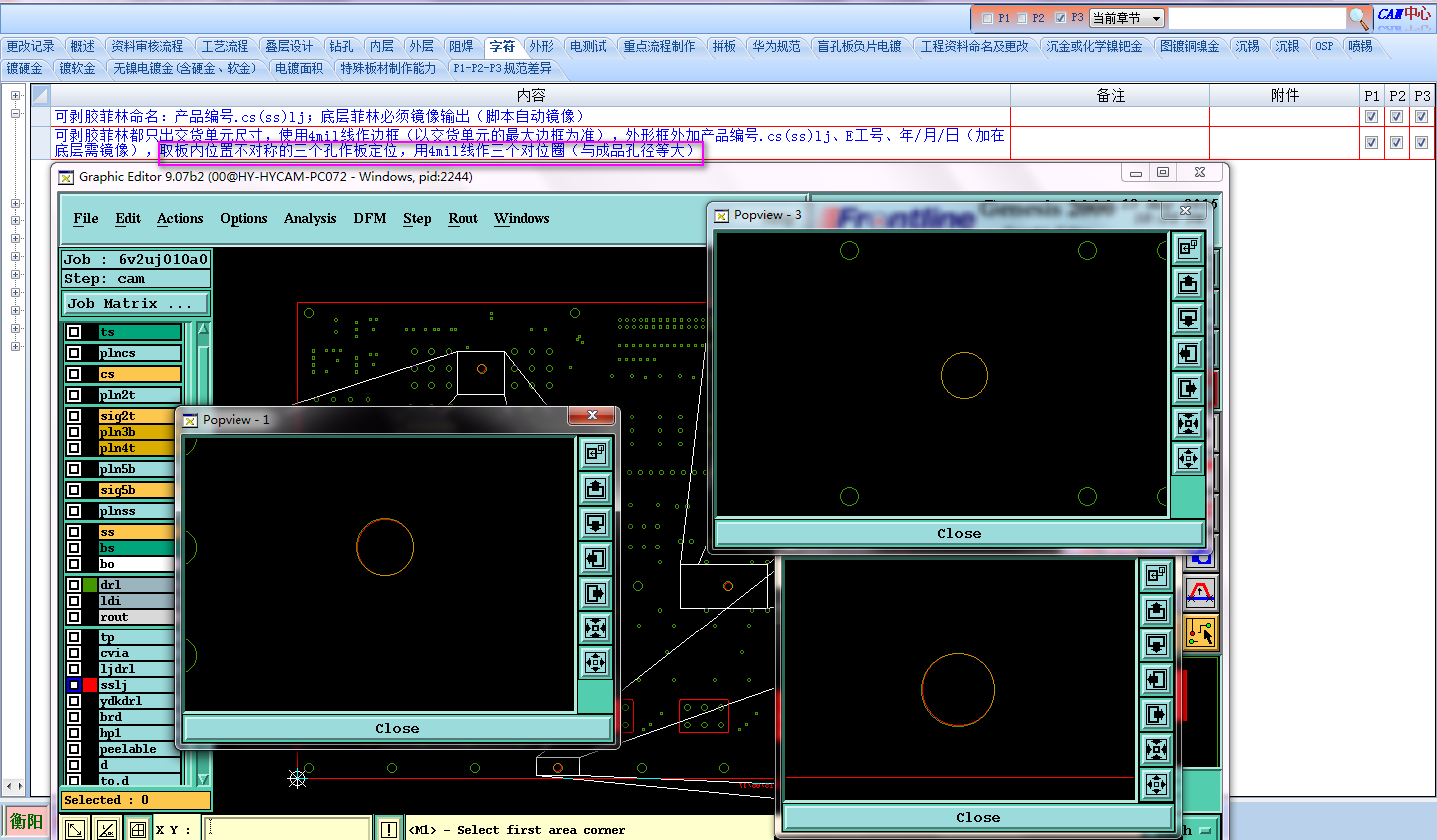Toggle display checkbox for layer peelable

tap(74, 749)
